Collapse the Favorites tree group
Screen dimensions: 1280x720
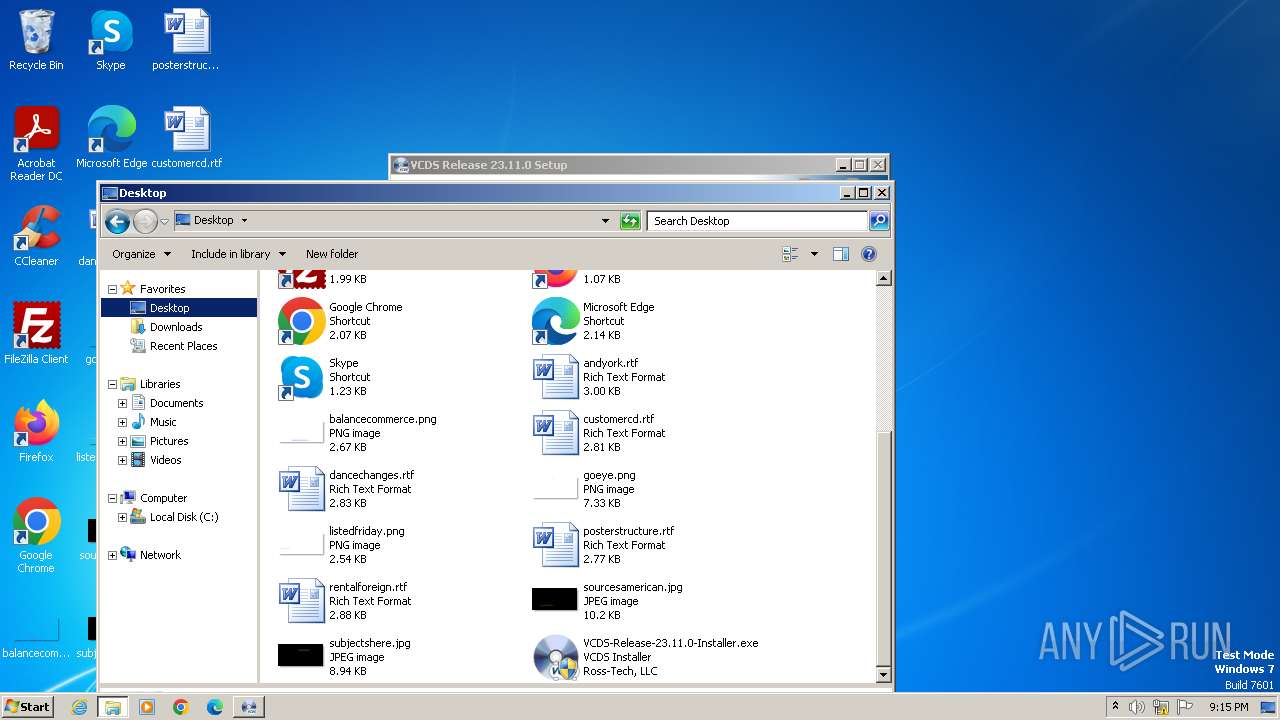point(112,289)
